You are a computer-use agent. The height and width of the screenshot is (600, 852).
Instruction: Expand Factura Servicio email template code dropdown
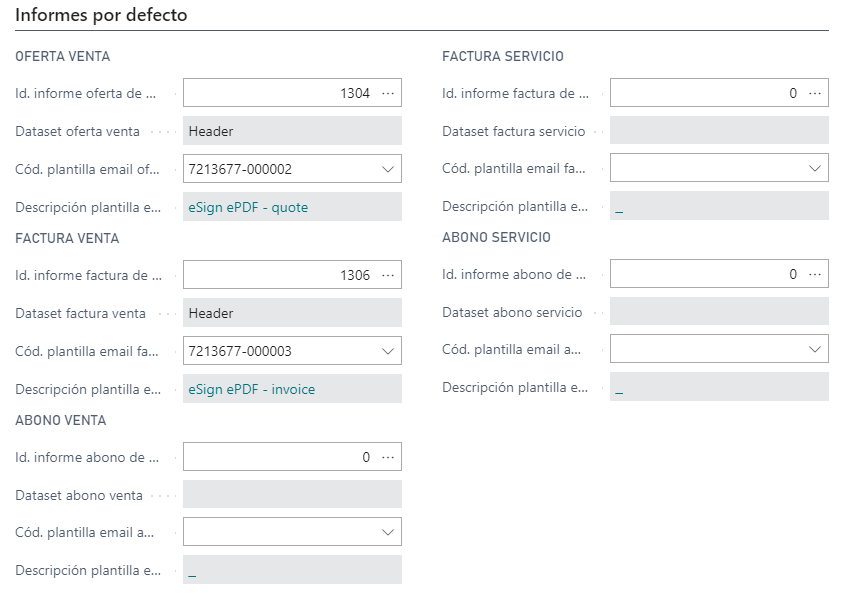point(815,168)
